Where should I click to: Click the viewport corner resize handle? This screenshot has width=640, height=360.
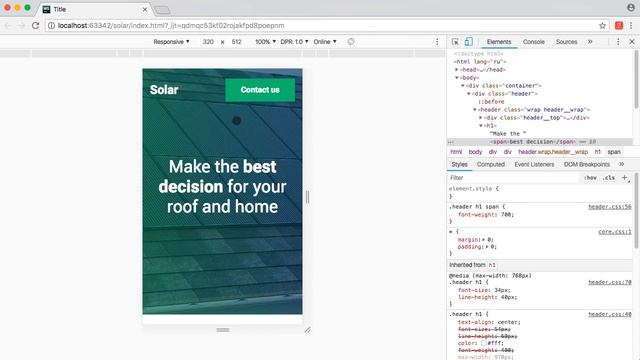pos(307,330)
